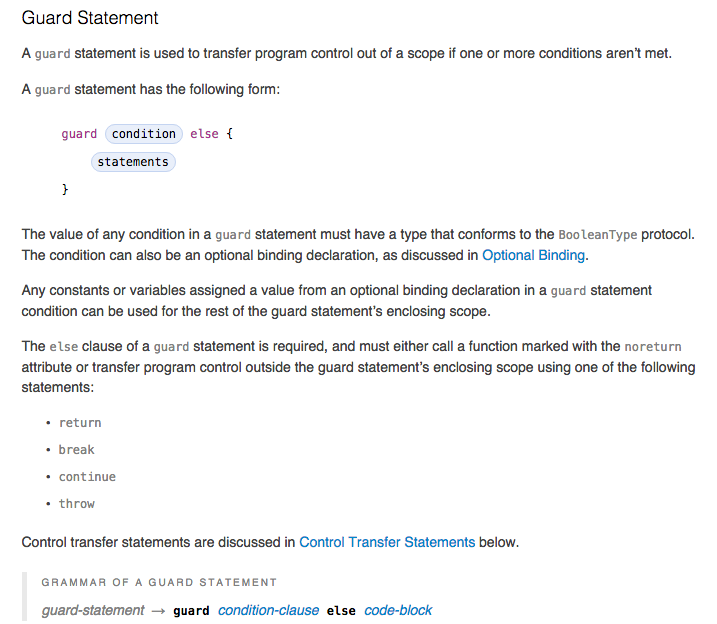The height and width of the screenshot is (624, 717).
Task: Open the Optional Binding link
Action: [x=533, y=255]
